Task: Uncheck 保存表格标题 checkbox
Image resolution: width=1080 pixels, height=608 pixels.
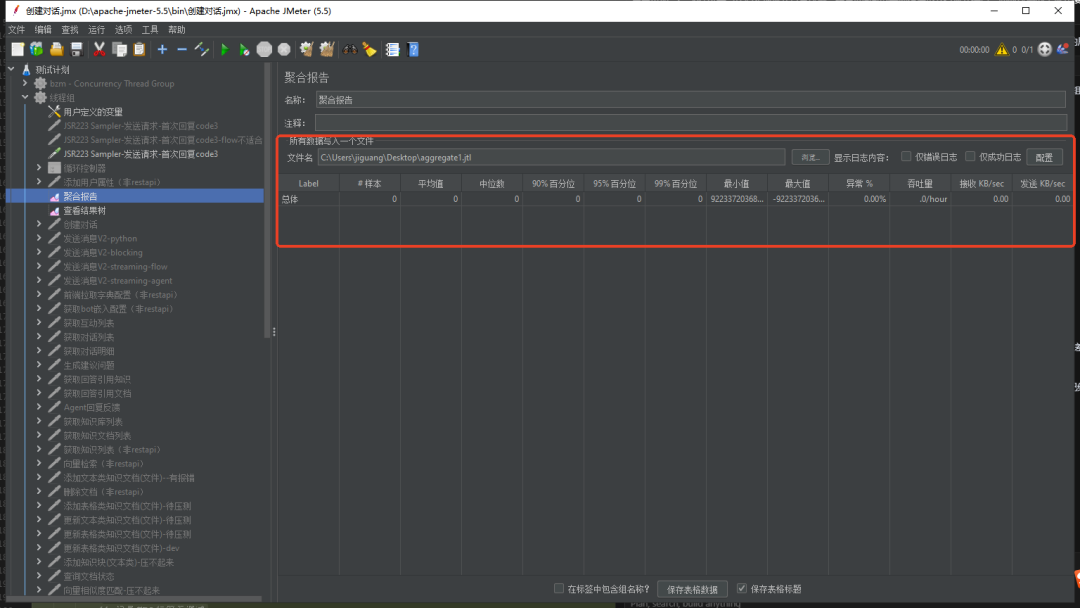Action: coord(742,588)
